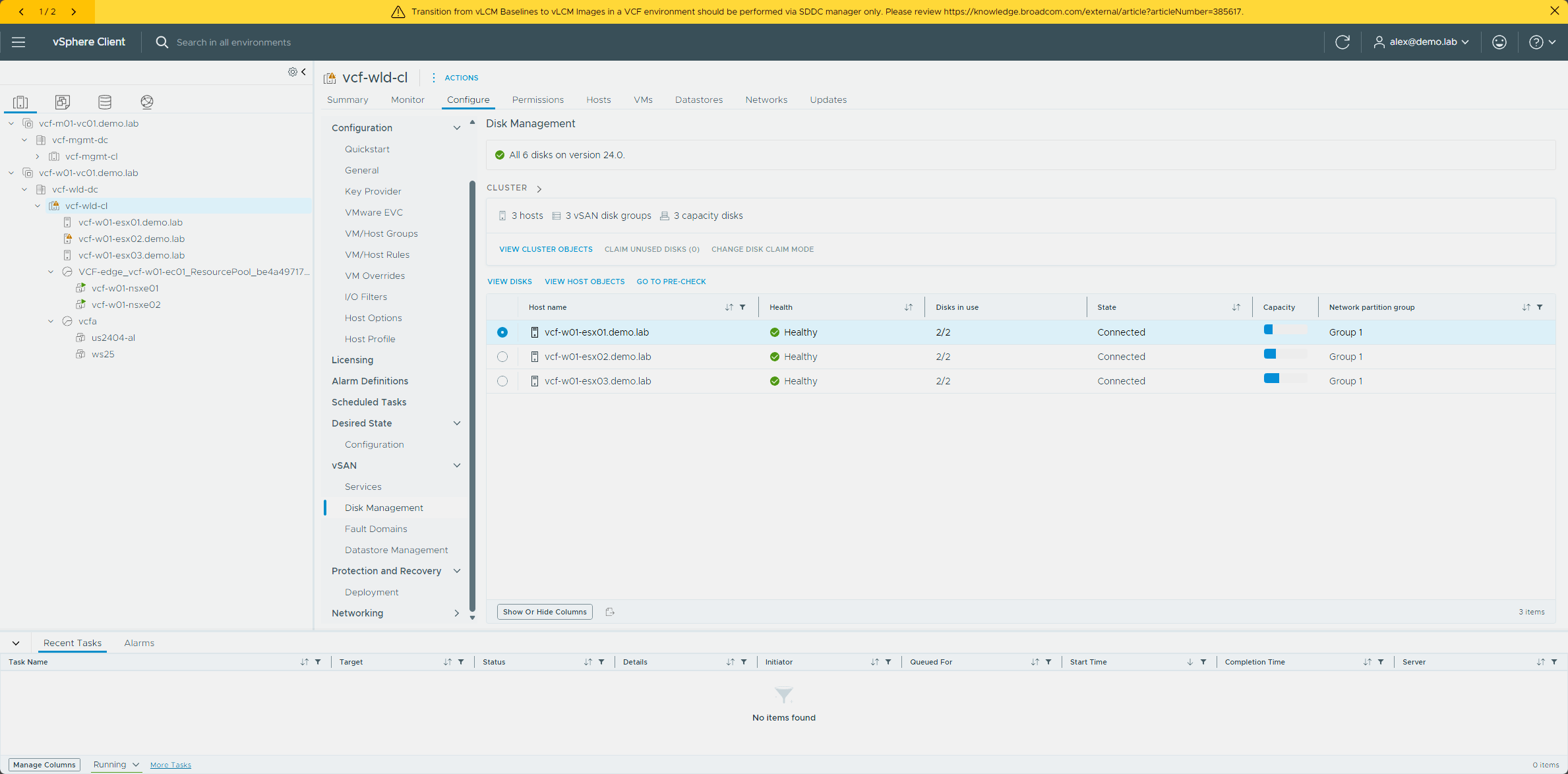Image resolution: width=1568 pixels, height=774 pixels.
Task: Click the configure menu vertical scrollbar
Action: click(472, 396)
